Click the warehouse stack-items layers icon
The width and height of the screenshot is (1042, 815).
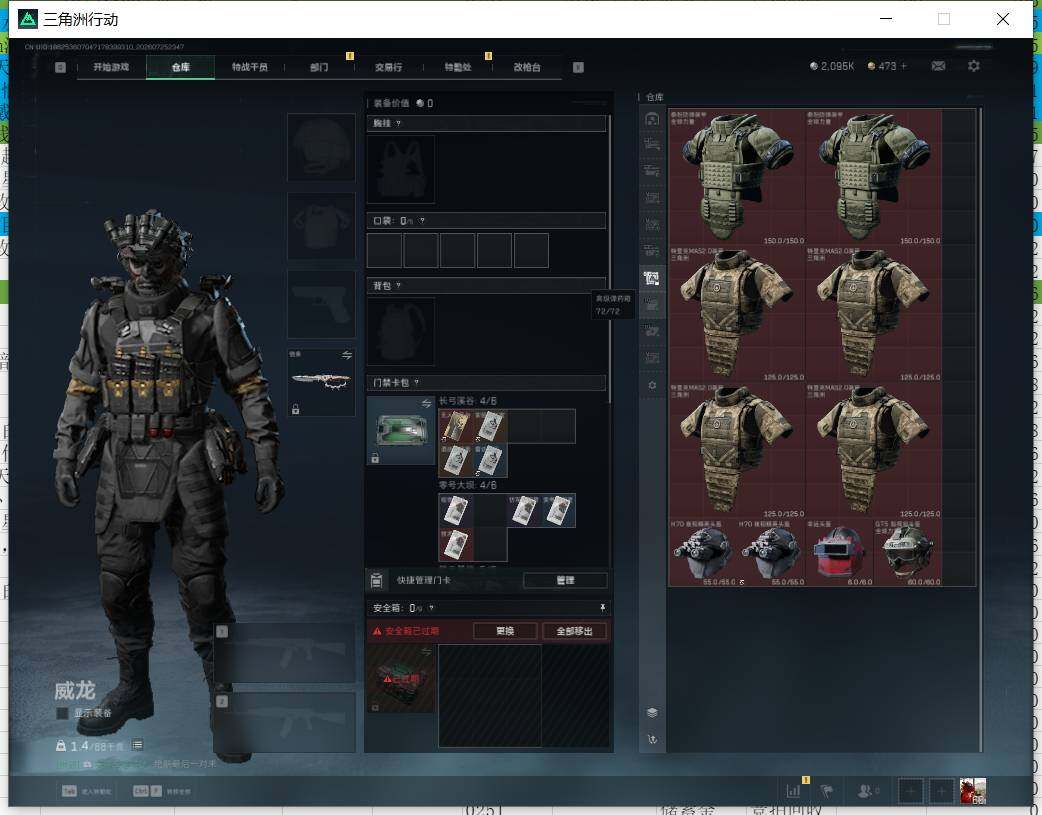pyautogui.click(x=652, y=712)
